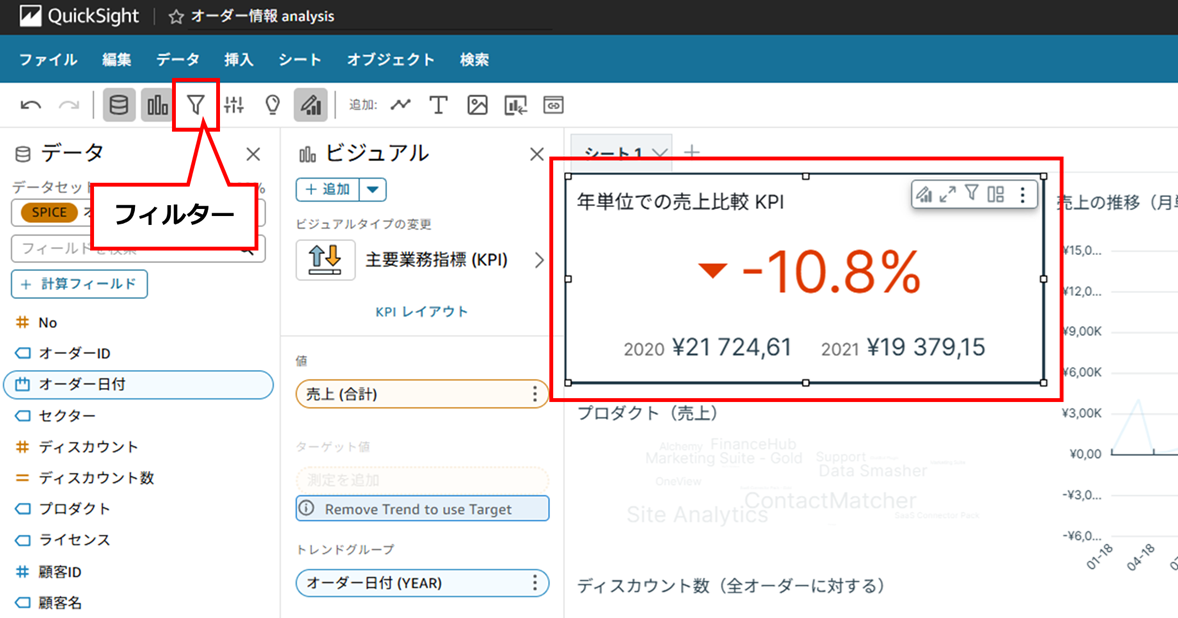Toggle the data pane database icon

119,105
